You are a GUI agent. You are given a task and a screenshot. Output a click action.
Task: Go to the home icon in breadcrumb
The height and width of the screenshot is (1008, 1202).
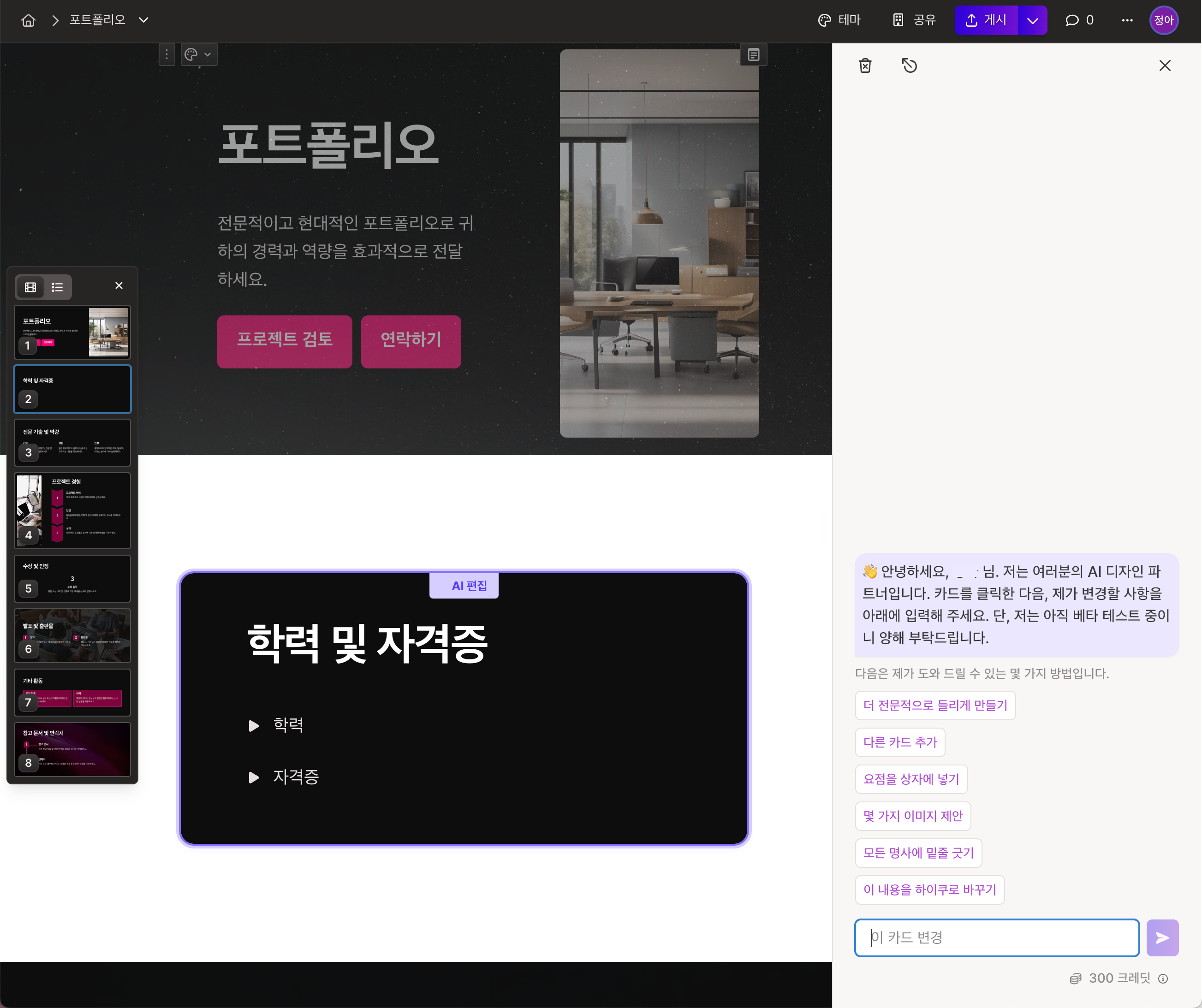coord(28,21)
